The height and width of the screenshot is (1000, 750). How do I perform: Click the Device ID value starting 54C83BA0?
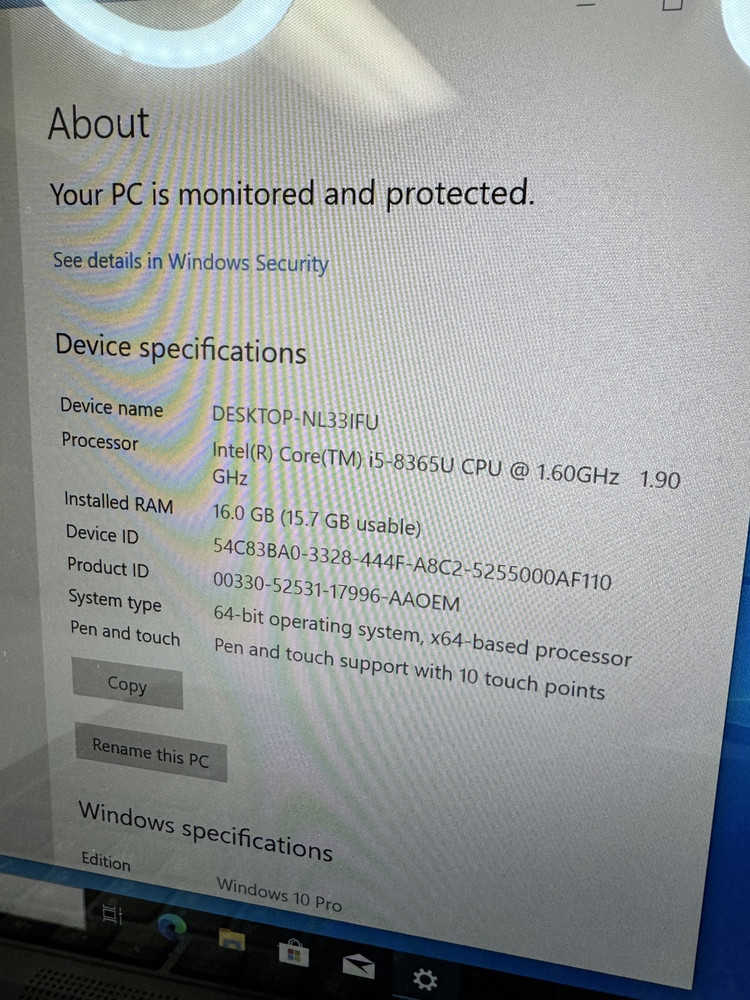click(x=412, y=562)
